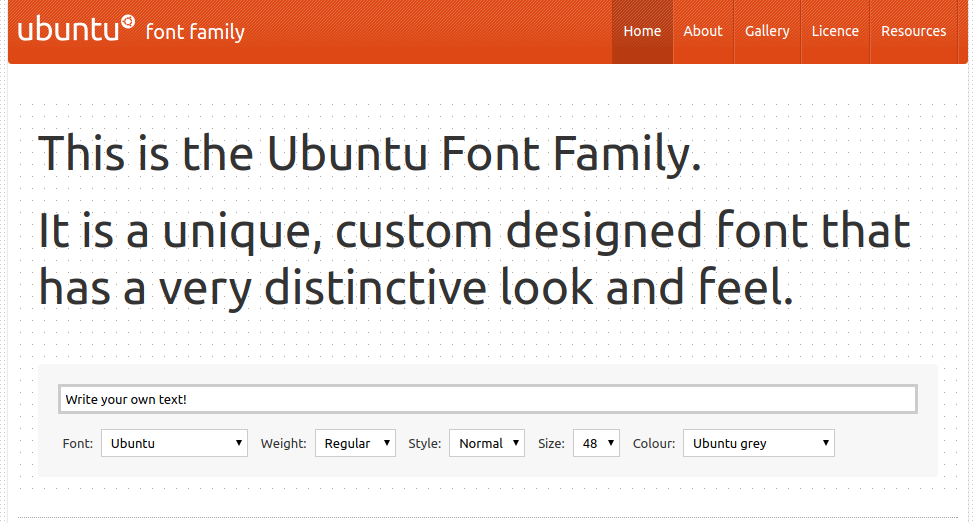This screenshot has height=523, width=975.
Task: Open the Resources navigation item
Action: (x=913, y=31)
